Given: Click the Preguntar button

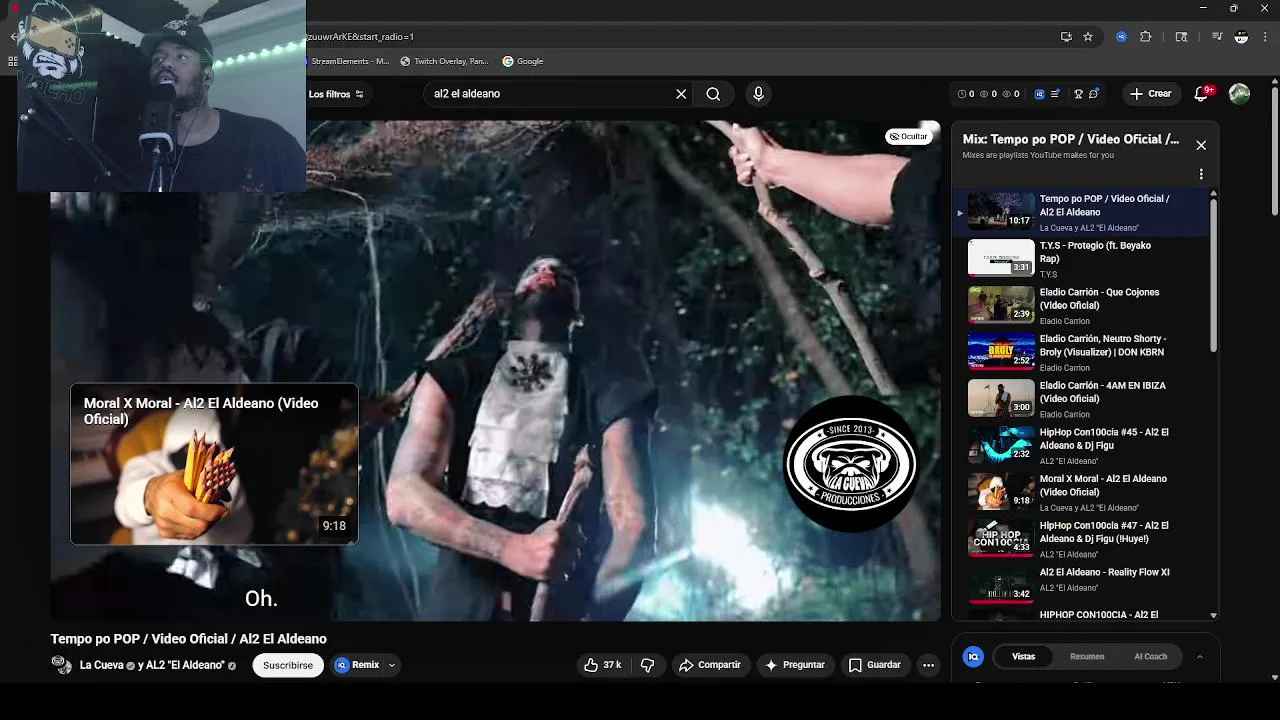Looking at the screenshot, I should [795, 665].
